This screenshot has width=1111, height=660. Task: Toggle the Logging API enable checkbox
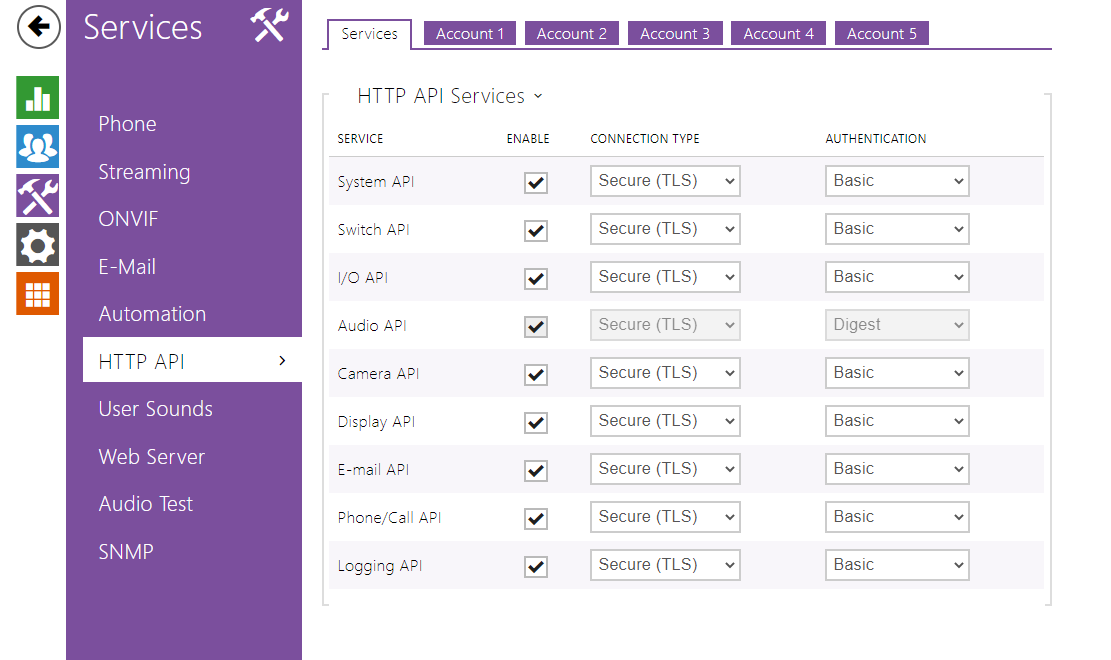(536, 567)
